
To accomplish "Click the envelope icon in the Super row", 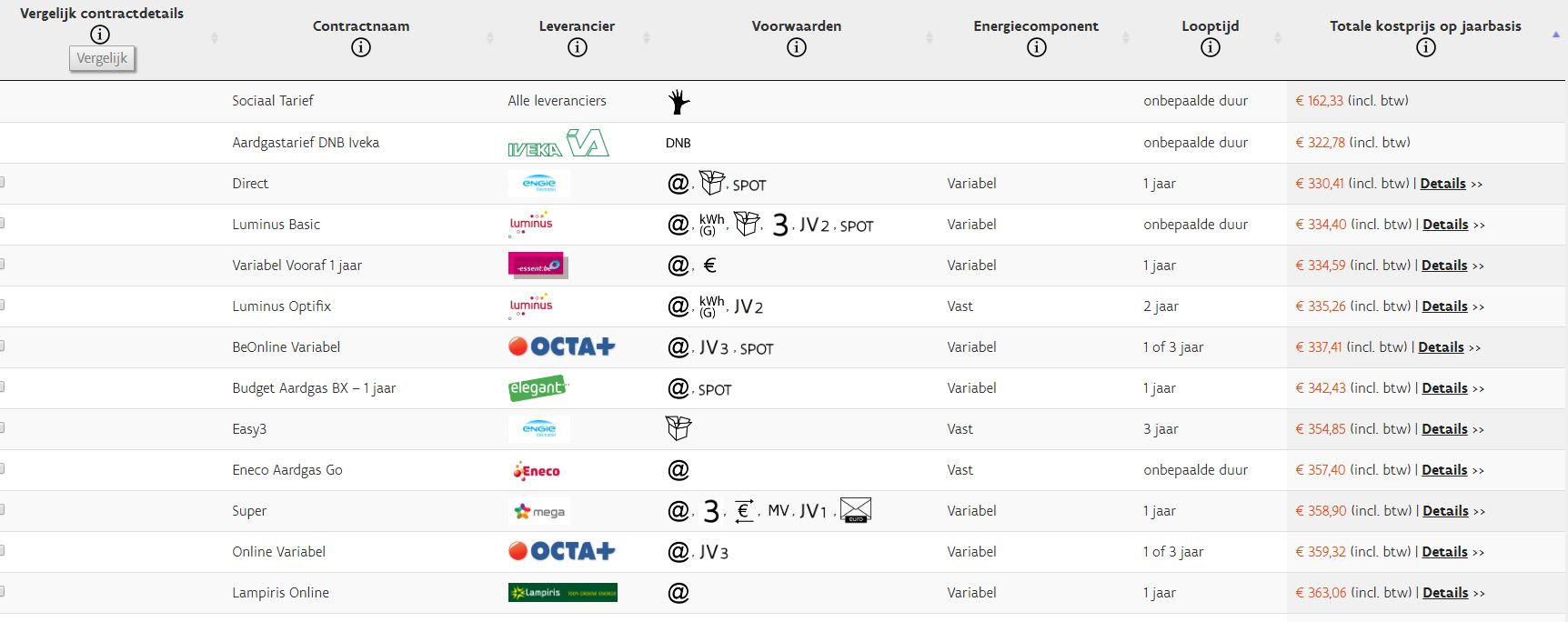I will pyautogui.click(x=855, y=510).
